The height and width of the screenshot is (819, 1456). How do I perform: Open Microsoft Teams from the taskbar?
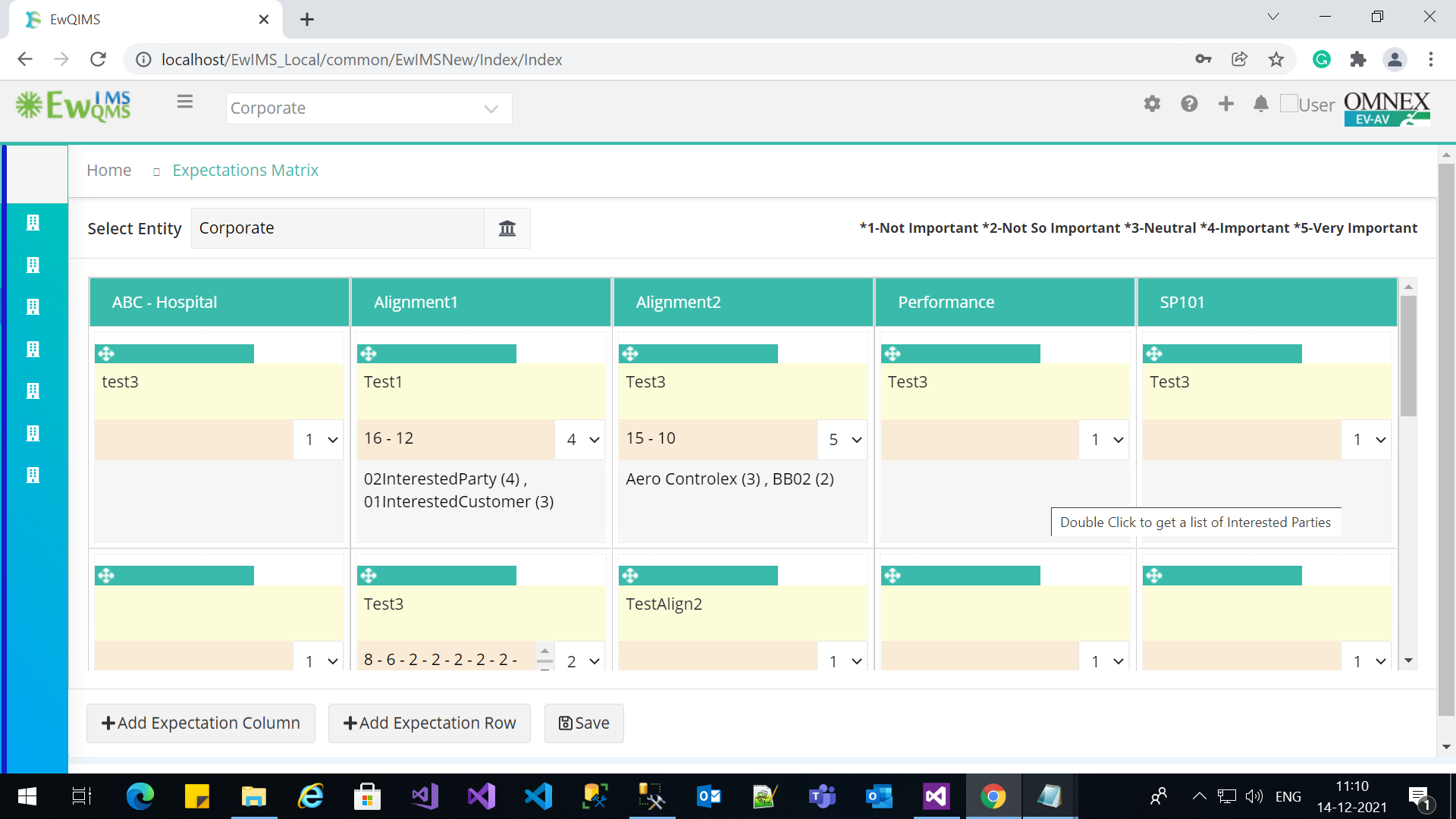coord(822,796)
